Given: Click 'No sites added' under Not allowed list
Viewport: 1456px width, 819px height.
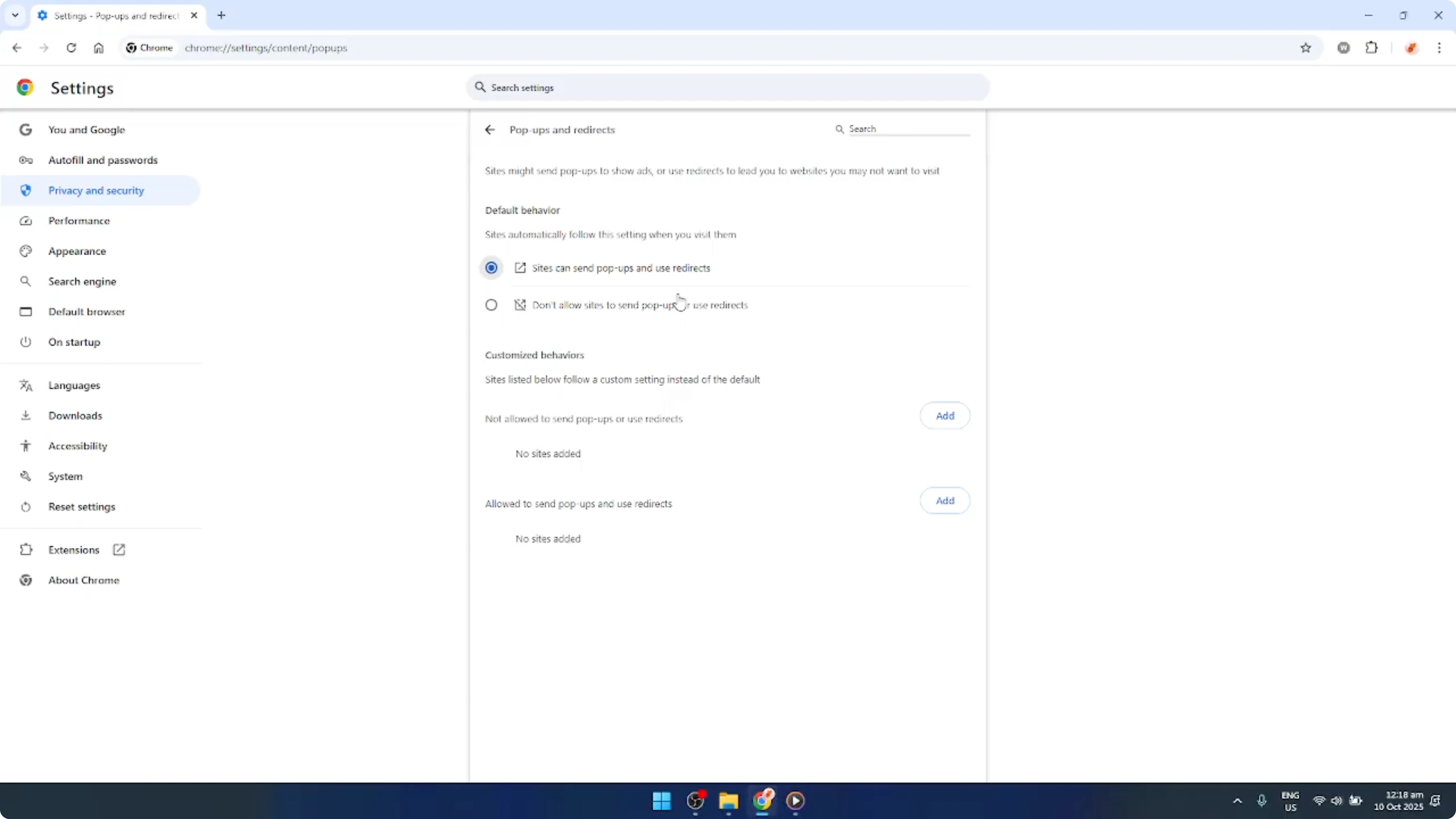Looking at the screenshot, I should point(548,454).
